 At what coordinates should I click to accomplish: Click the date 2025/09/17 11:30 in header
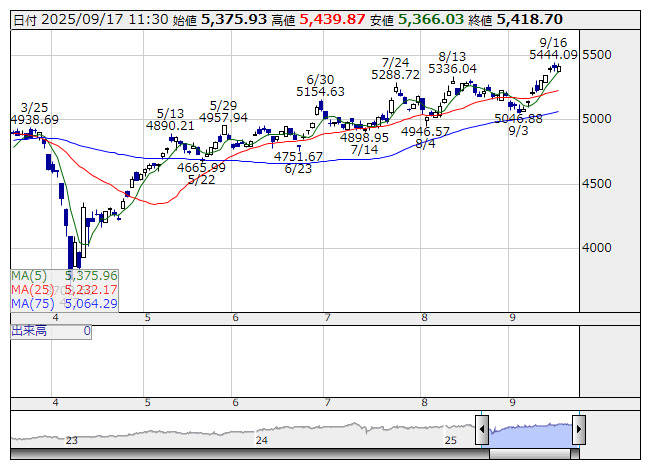[105, 20]
